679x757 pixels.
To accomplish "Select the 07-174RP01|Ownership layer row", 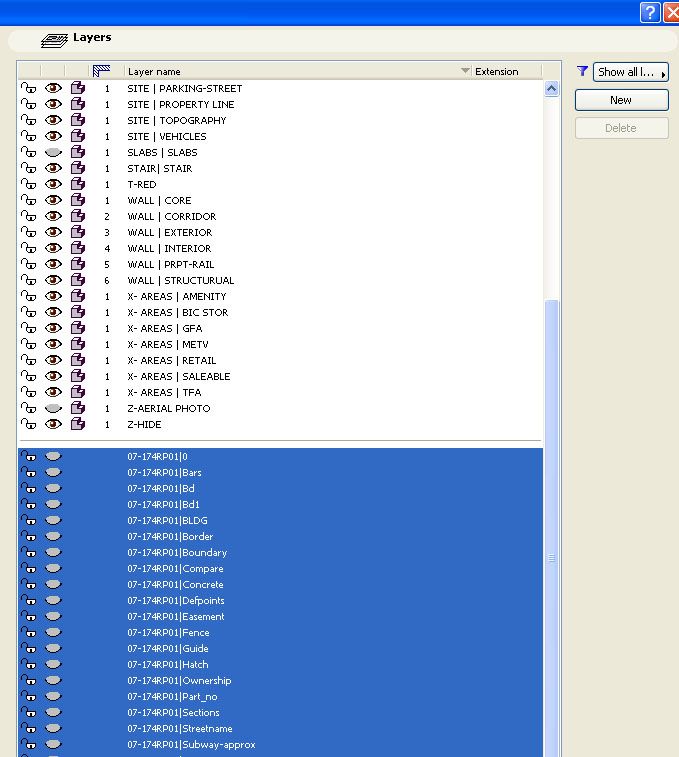I will tap(280, 680).
